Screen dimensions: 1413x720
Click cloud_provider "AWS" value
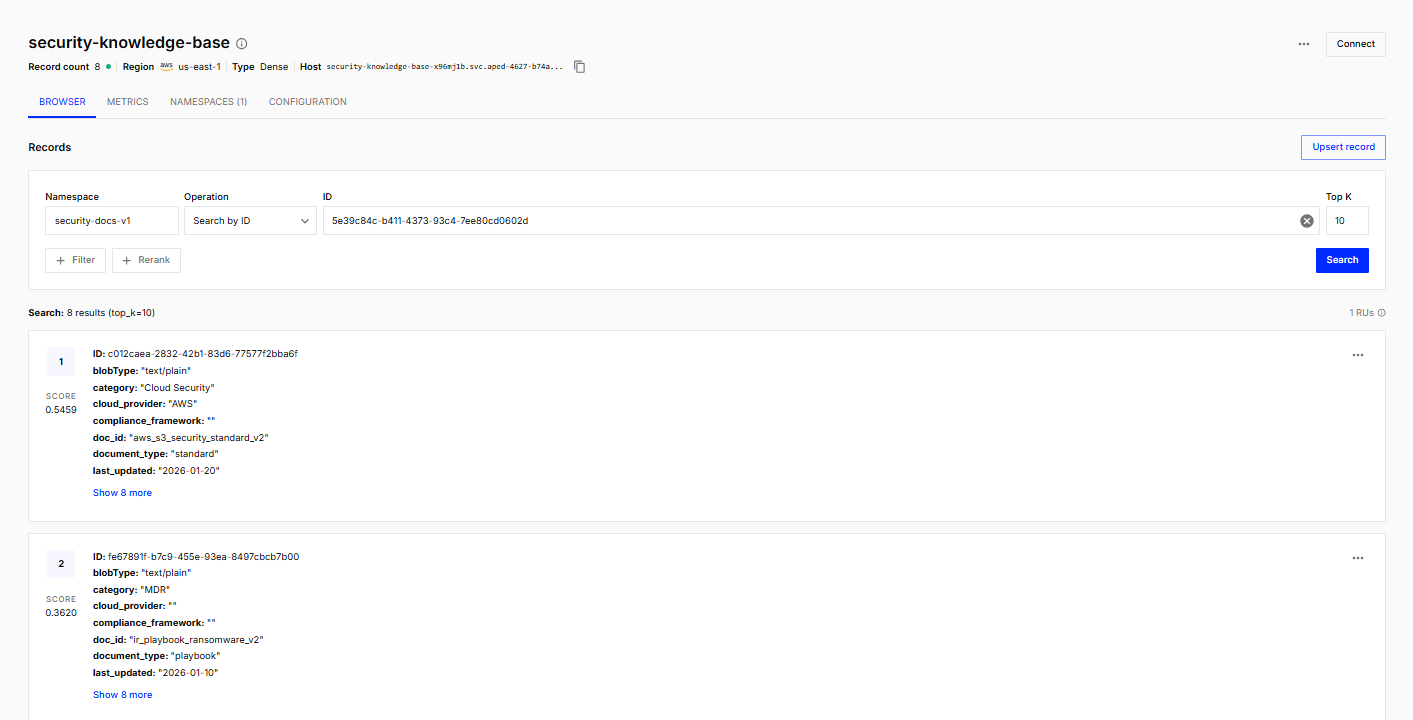click(x=182, y=404)
